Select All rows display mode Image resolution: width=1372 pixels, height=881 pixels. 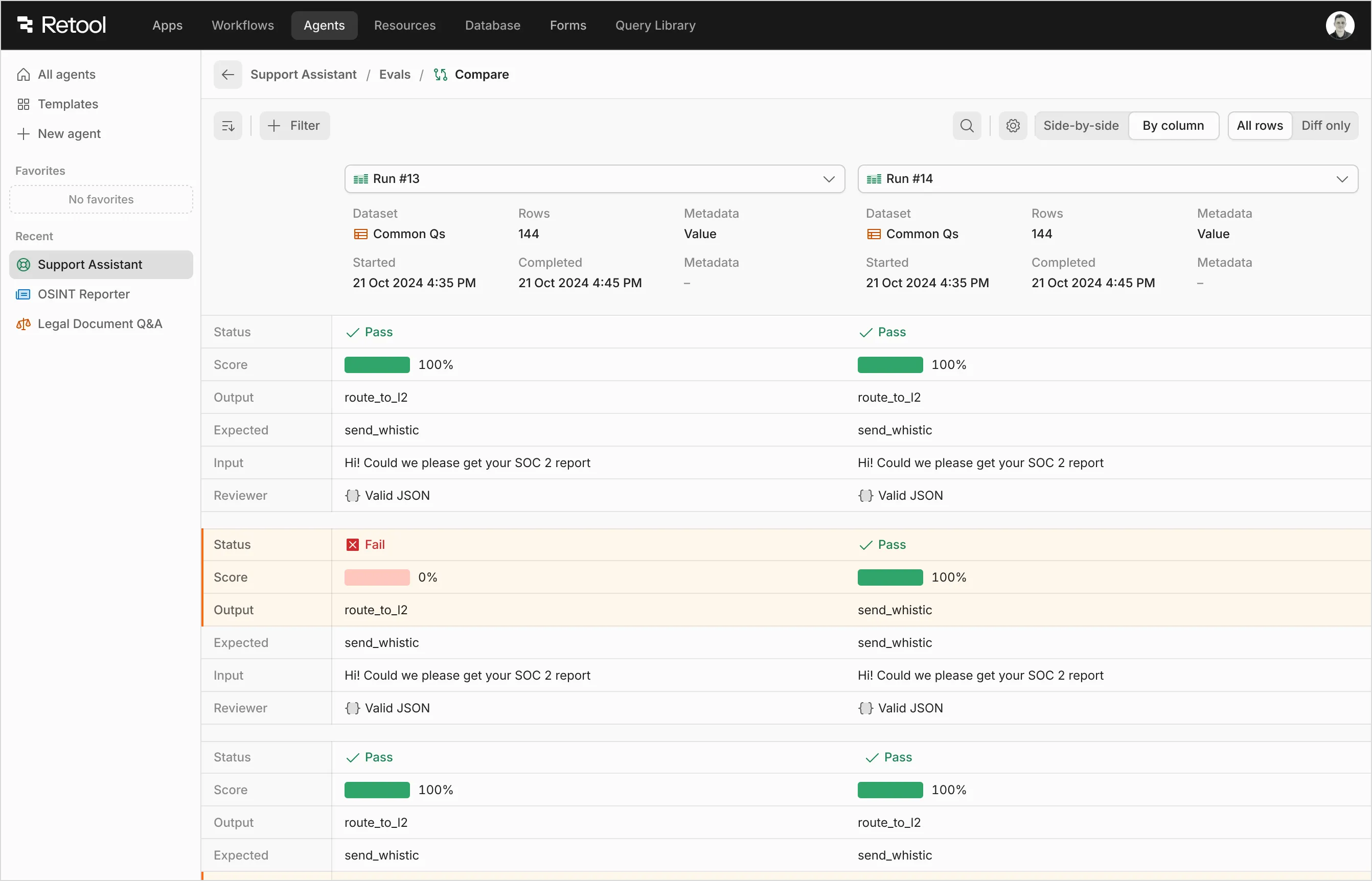pyautogui.click(x=1260, y=125)
